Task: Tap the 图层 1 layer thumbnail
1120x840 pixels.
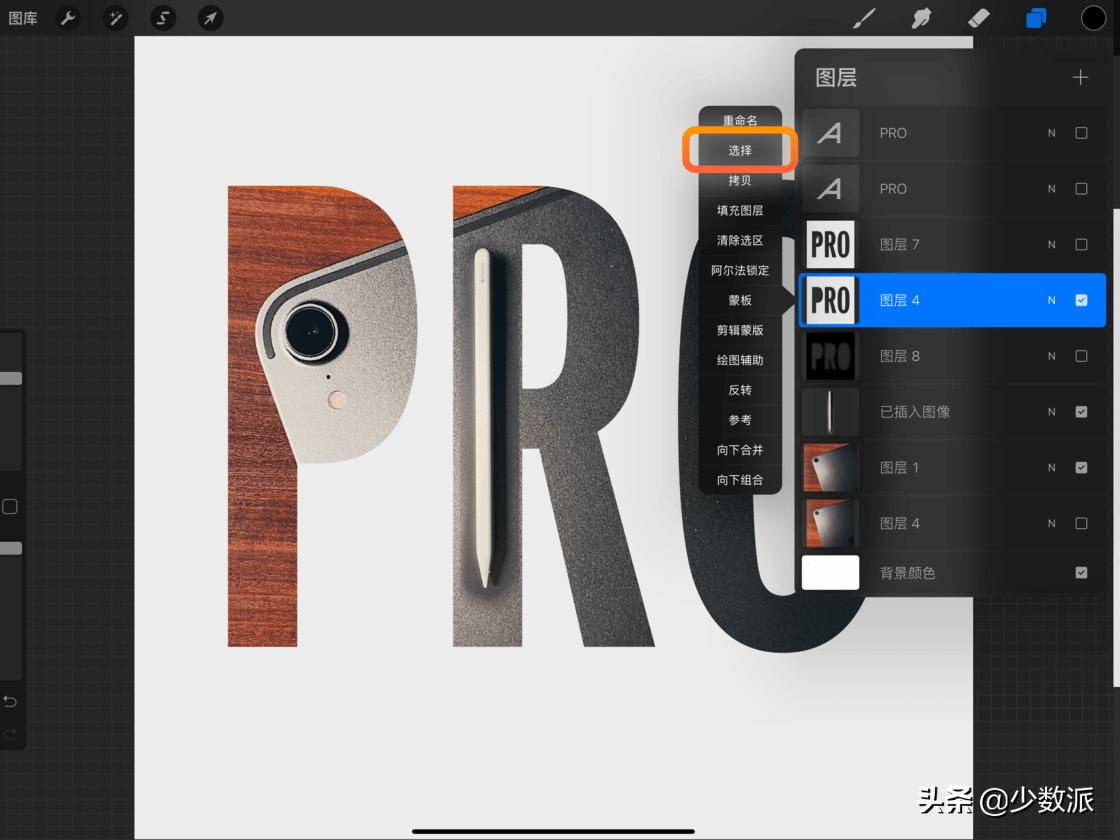Action: click(830, 468)
